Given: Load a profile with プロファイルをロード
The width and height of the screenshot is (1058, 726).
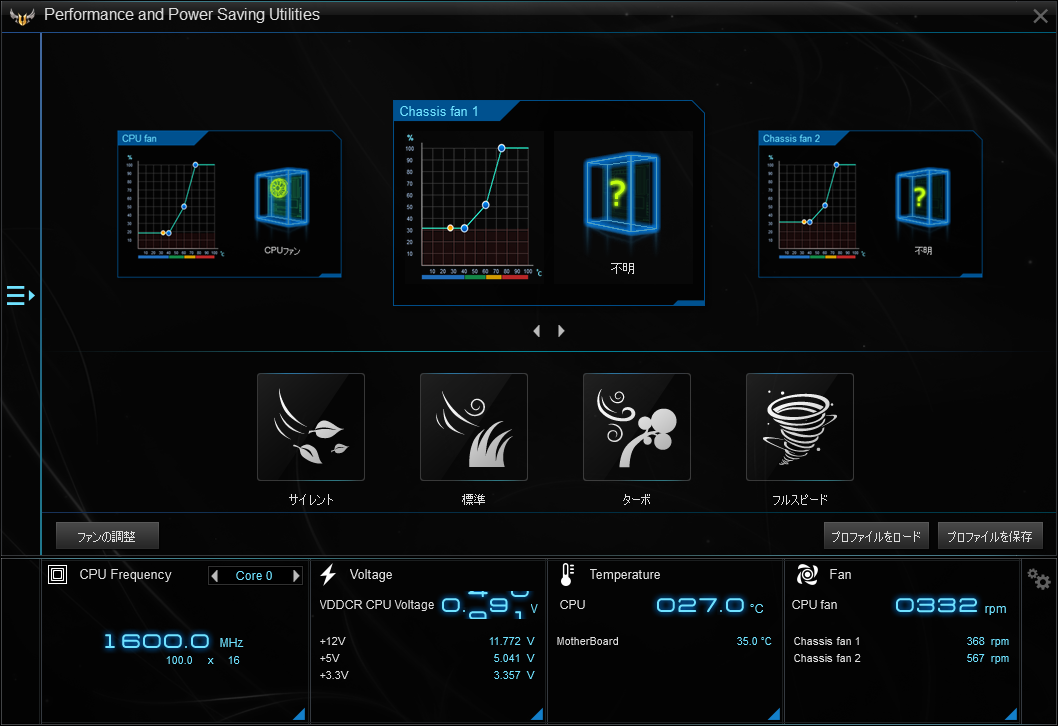Looking at the screenshot, I should tap(876, 535).
